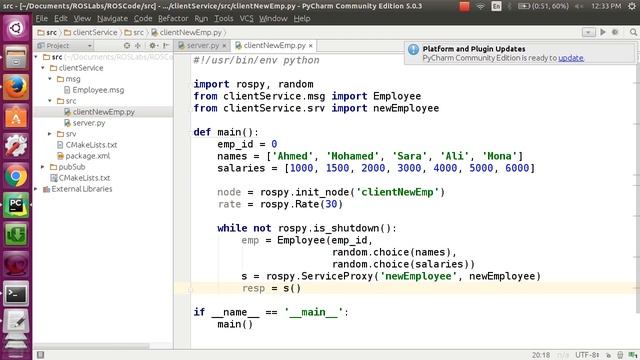Click the update link in notification

(x=571, y=58)
